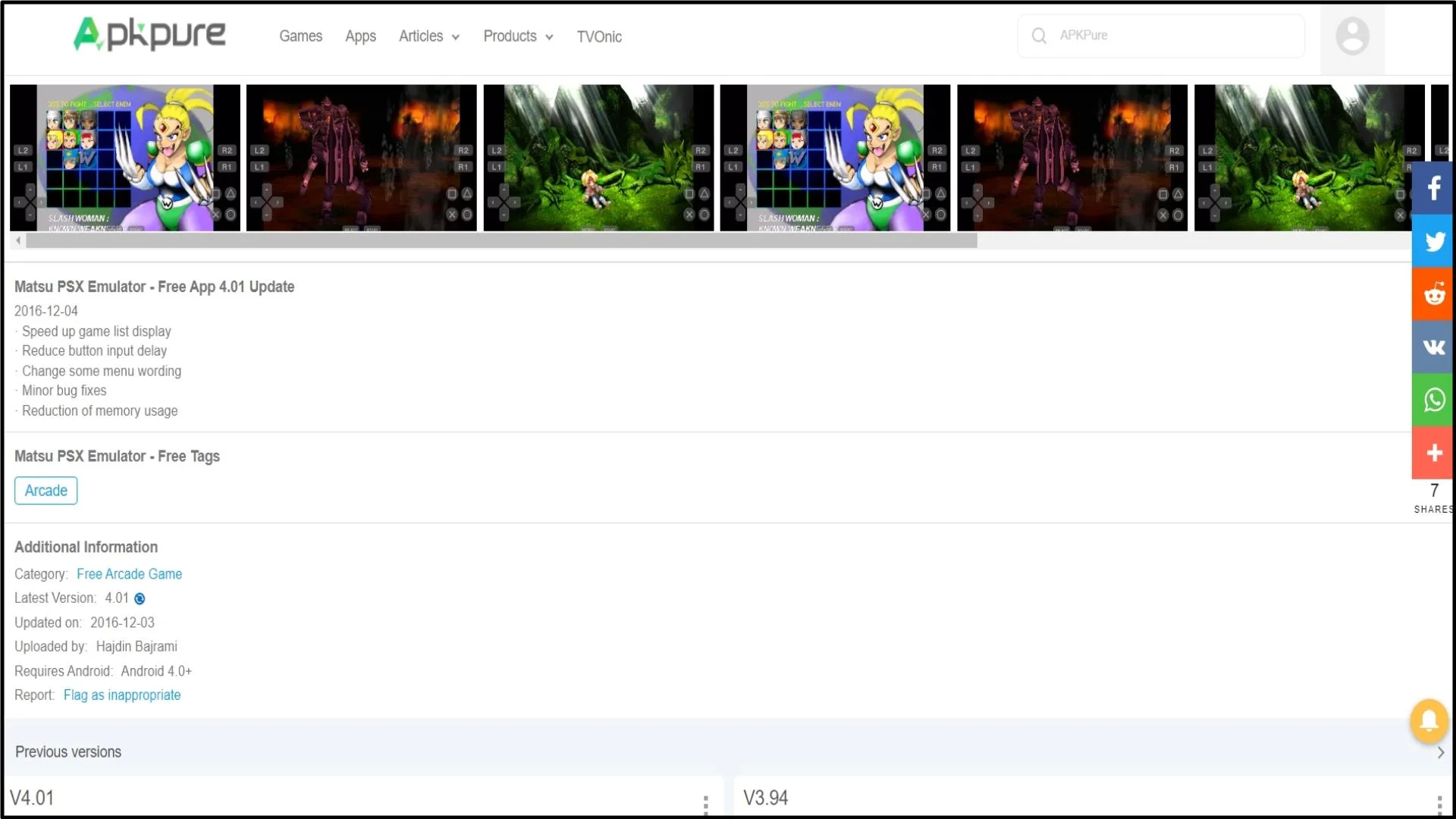The width and height of the screenshot is (1456, 819).
Task: Open the Games menu item
Action: [x=300, y=36]
